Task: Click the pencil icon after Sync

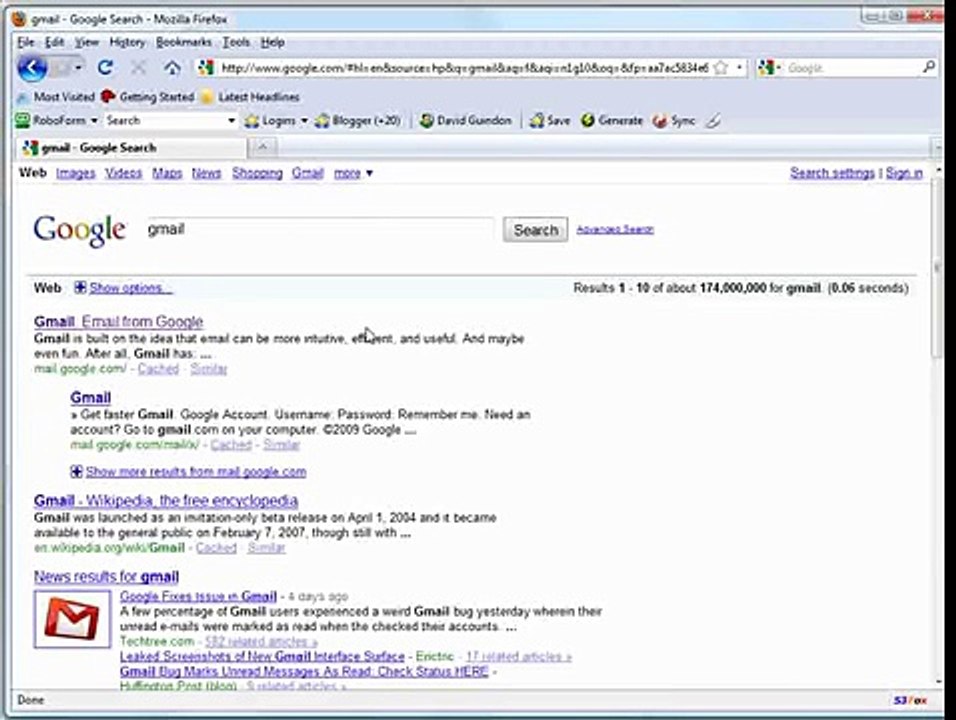Action: coord(713,121)
